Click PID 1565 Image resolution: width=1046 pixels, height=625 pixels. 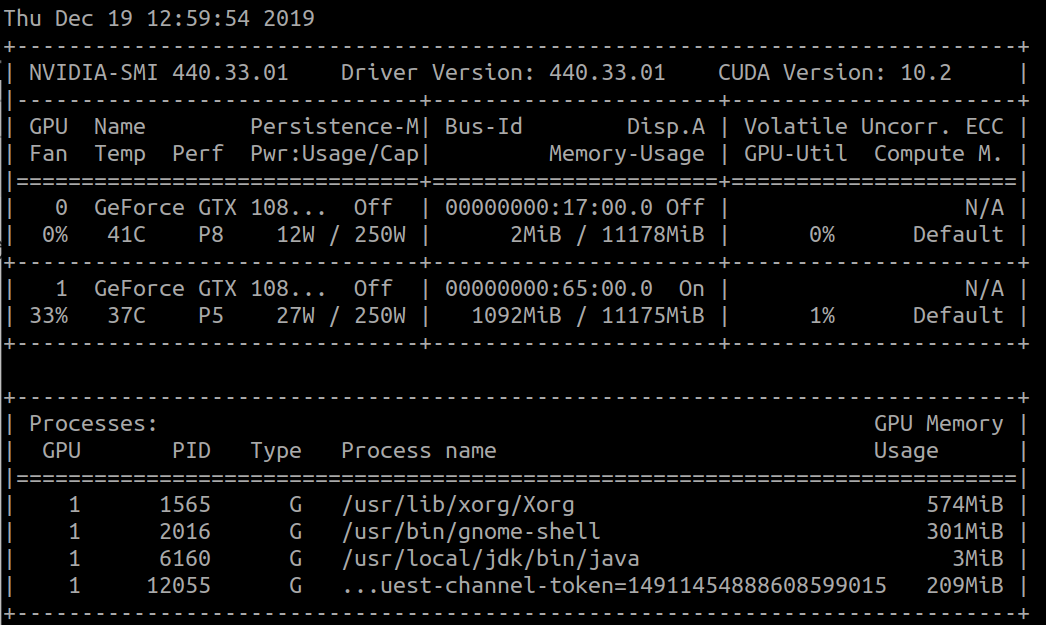[x=185, y=504]
